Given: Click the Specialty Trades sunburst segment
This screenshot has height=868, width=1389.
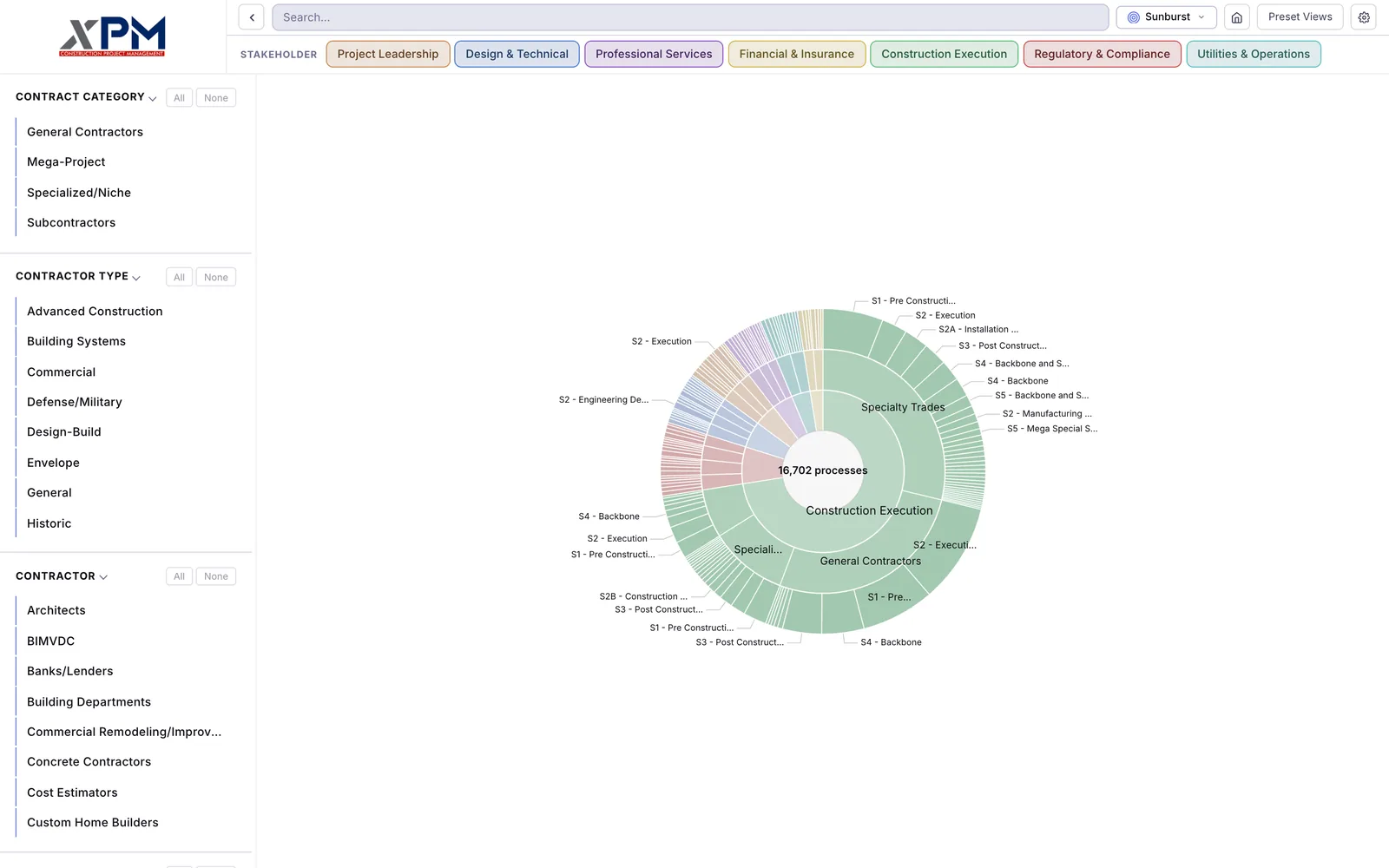Looking at the screenshot, I should 903,407.
